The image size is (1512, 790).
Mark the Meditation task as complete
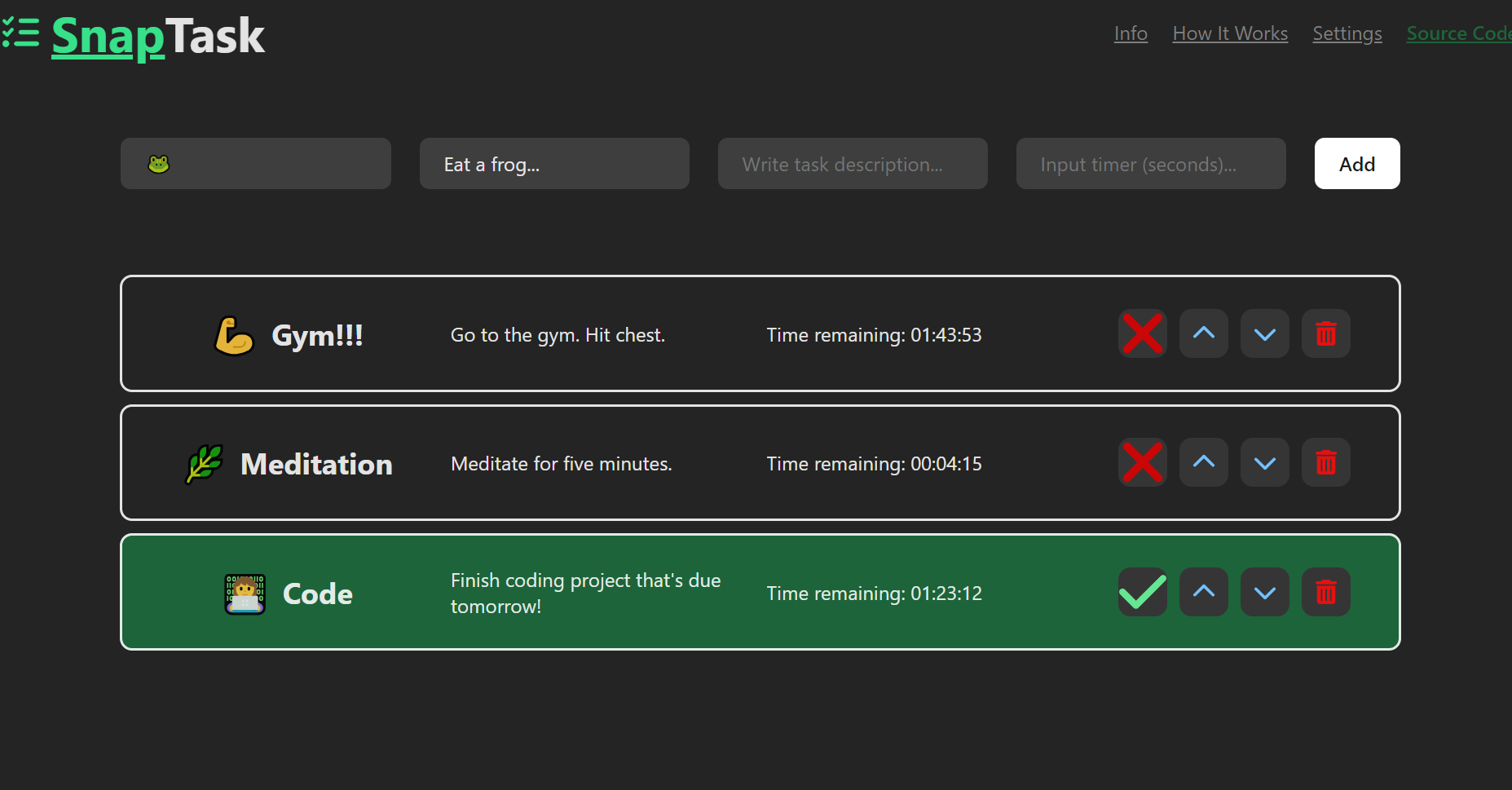(x=1142, y=462)
